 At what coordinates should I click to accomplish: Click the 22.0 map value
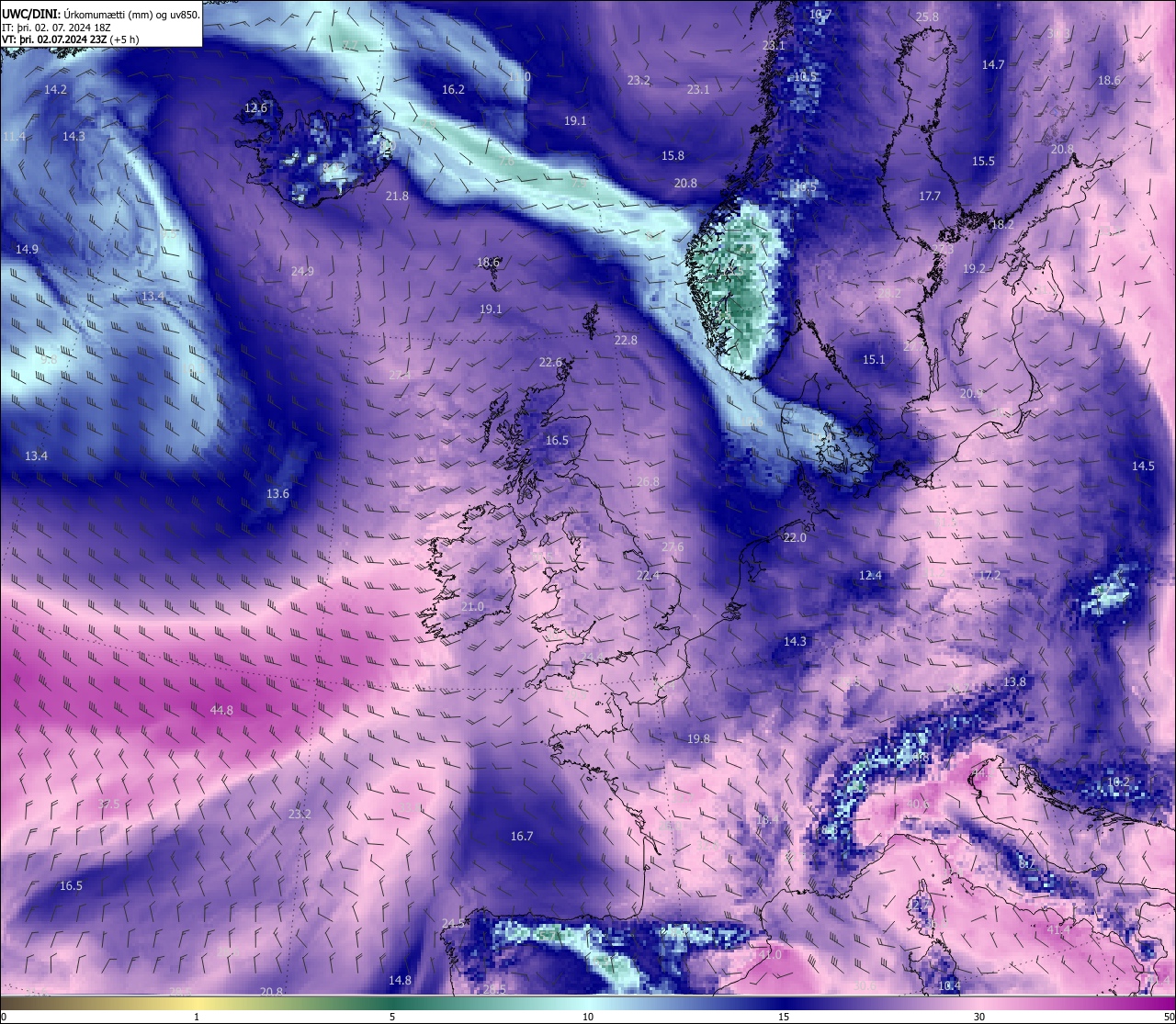(795, 537)
